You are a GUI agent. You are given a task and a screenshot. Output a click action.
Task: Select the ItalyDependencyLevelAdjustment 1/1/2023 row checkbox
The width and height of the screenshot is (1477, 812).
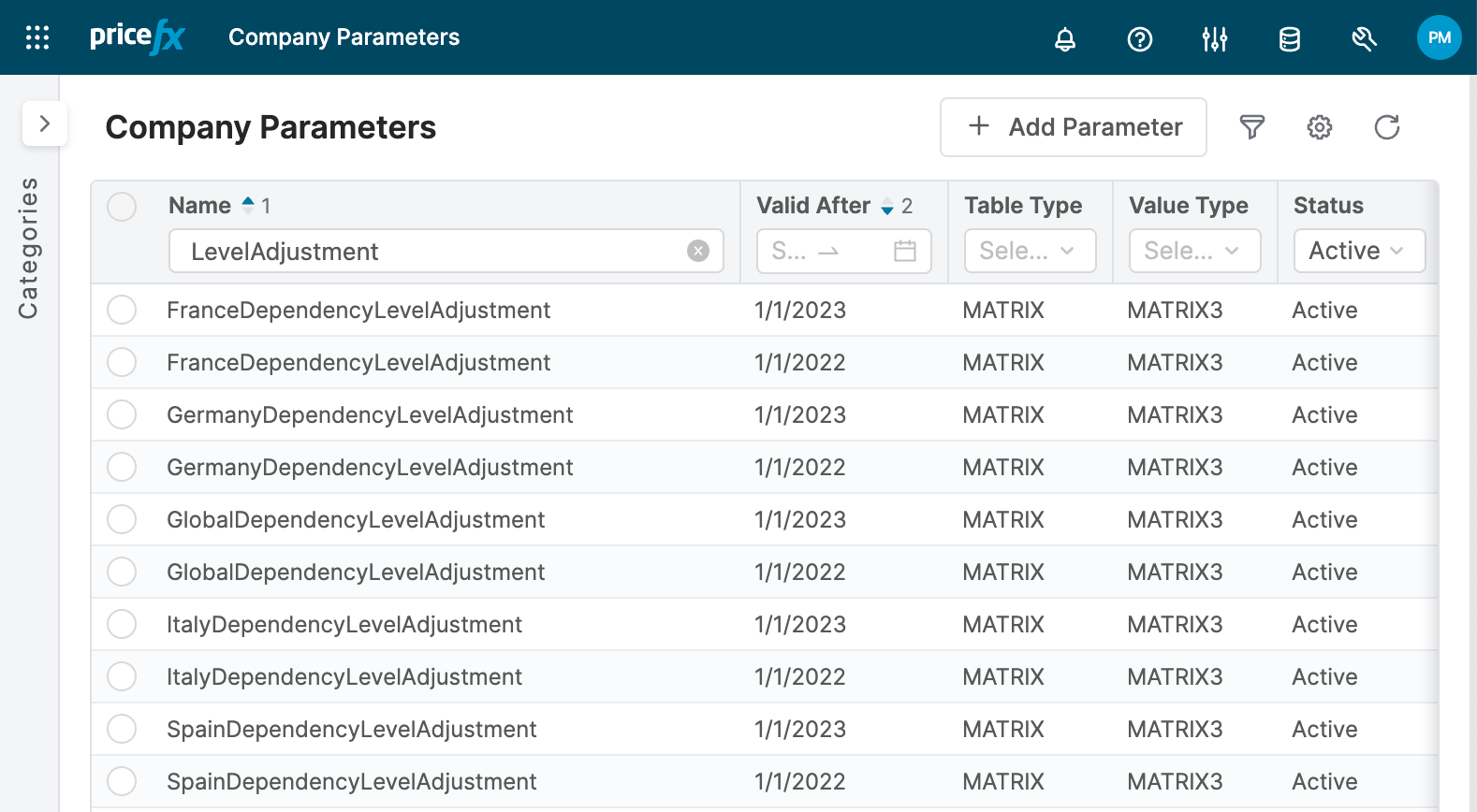coord(122,624)
